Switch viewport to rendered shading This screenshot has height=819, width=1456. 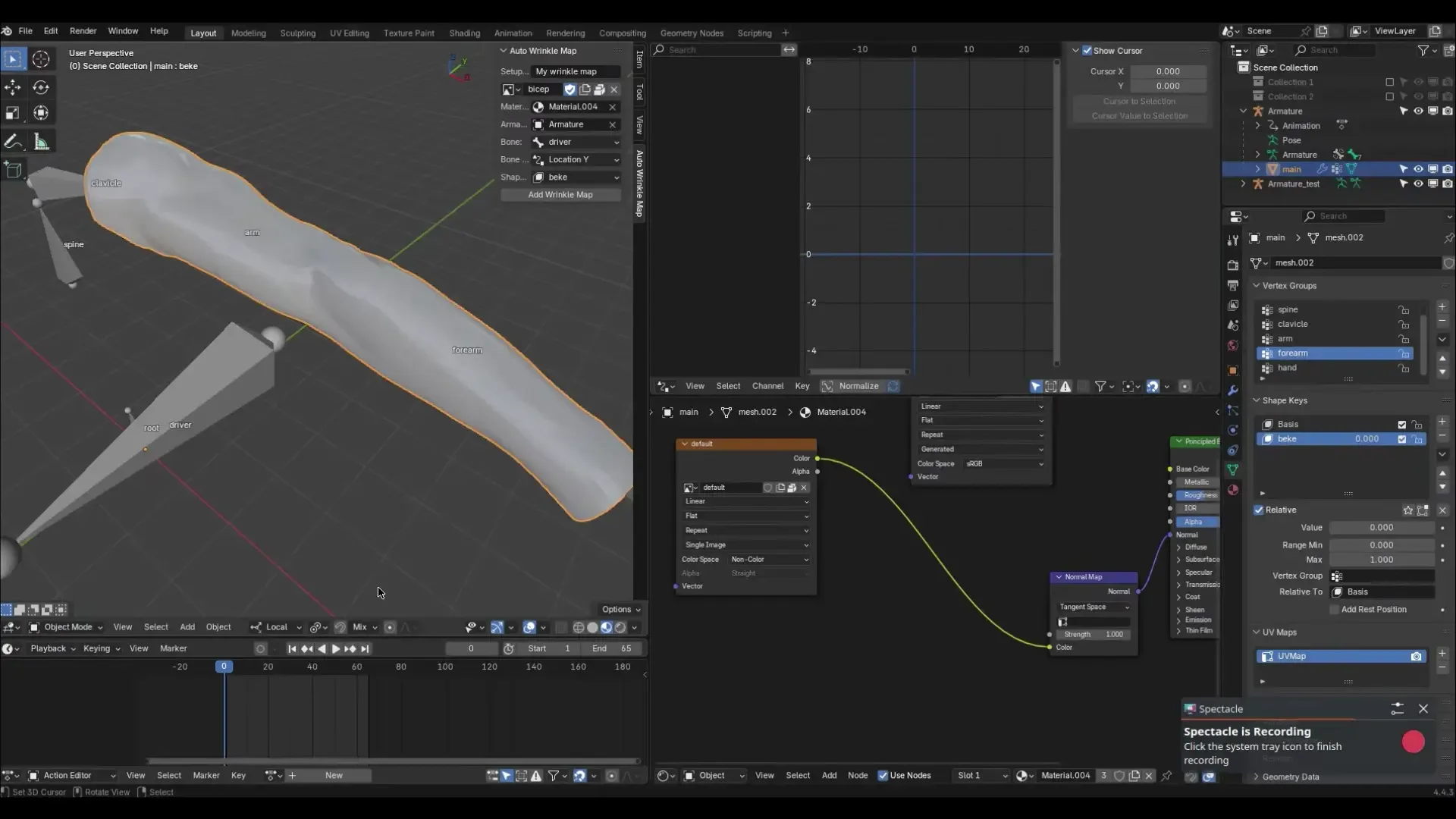point(620,627)
